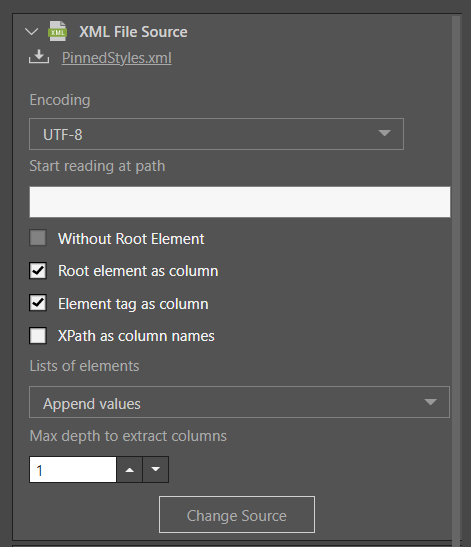Image resolution: width=471 pixels, height=547 pixels.
Task: Click the Change Source button
Action: pos(237,515)
